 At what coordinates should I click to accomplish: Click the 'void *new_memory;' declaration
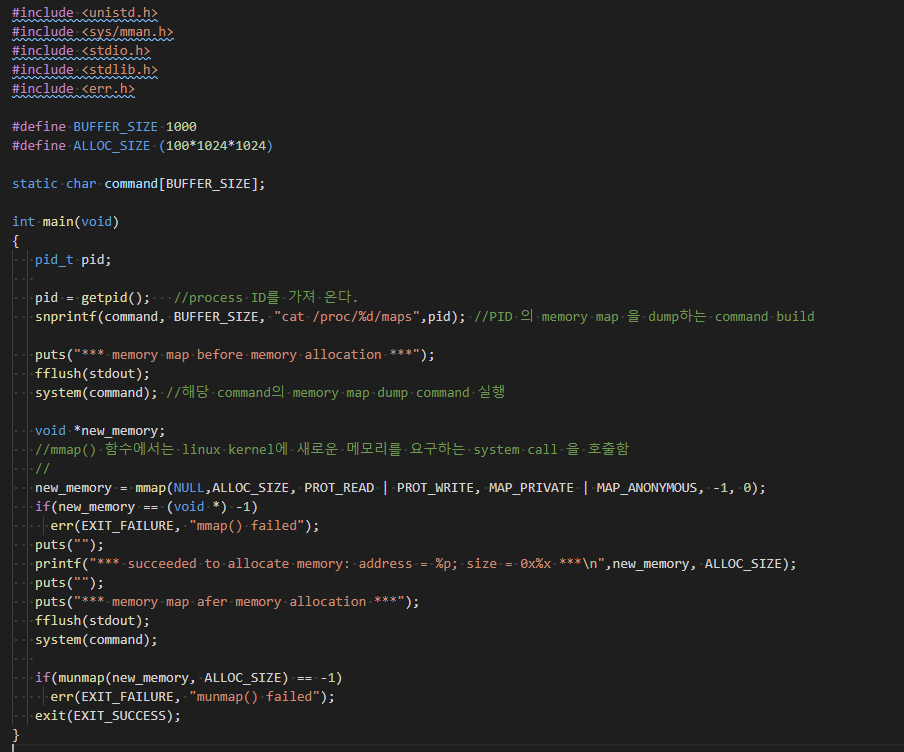[x=100, y=431]
